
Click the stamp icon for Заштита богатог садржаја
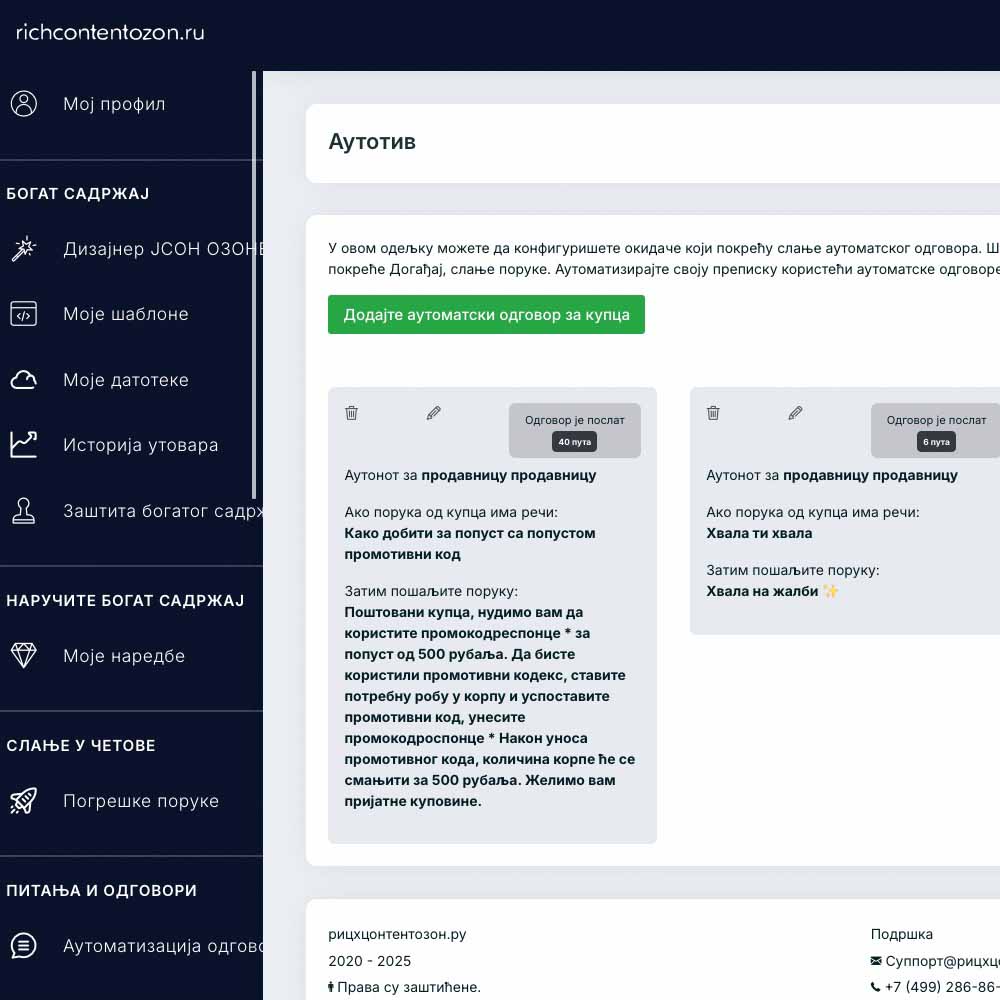[24, 511]
